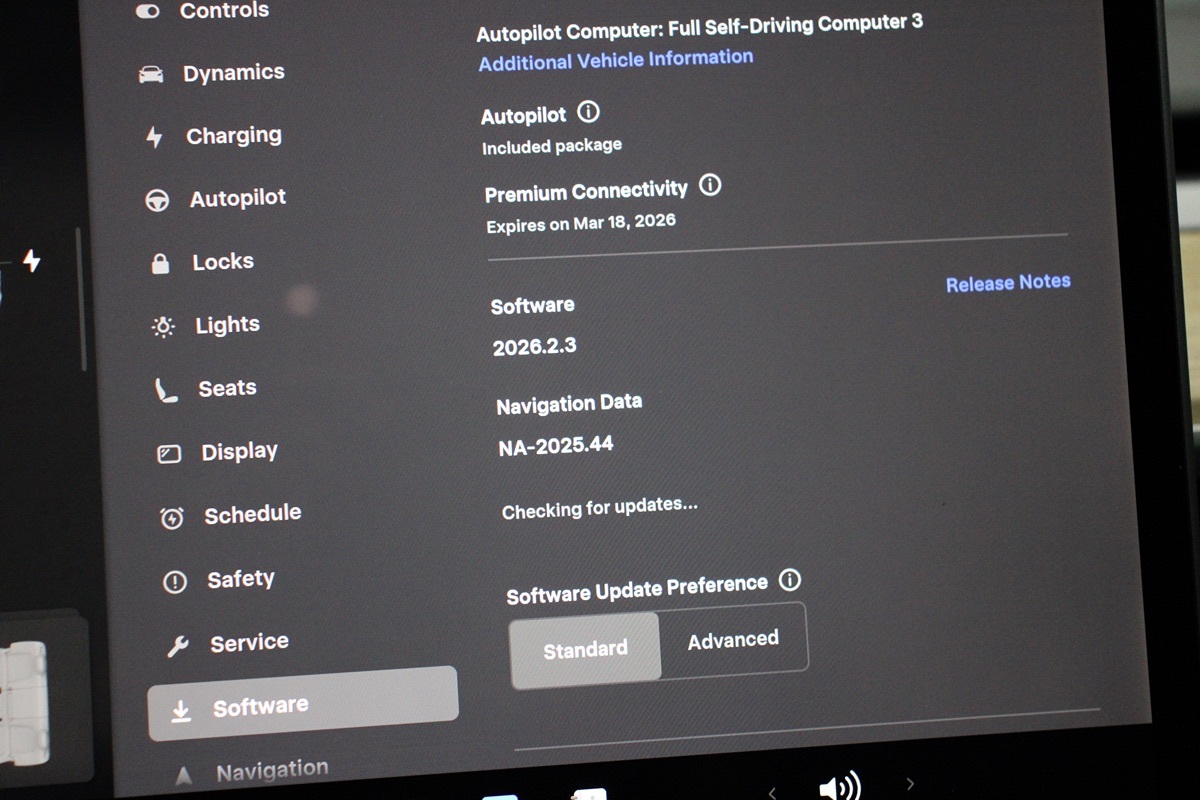1200x800 pixels.
Task: Open the Charging settings via bolt icon
Action: tap(154, 137)
